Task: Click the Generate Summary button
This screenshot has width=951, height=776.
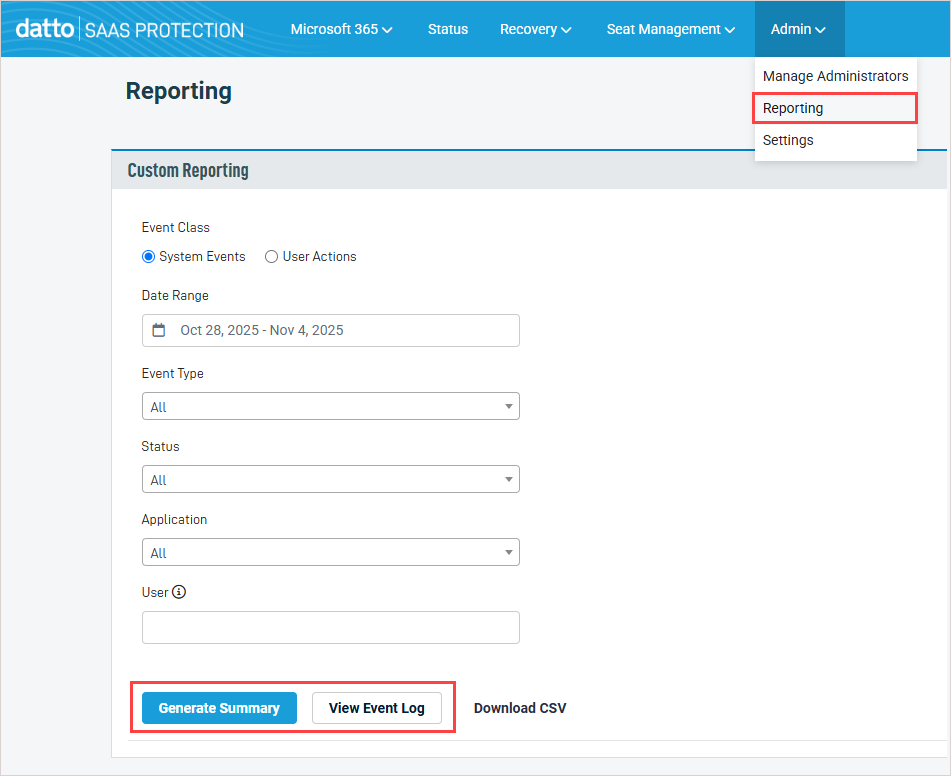Action: click(219, 708)
